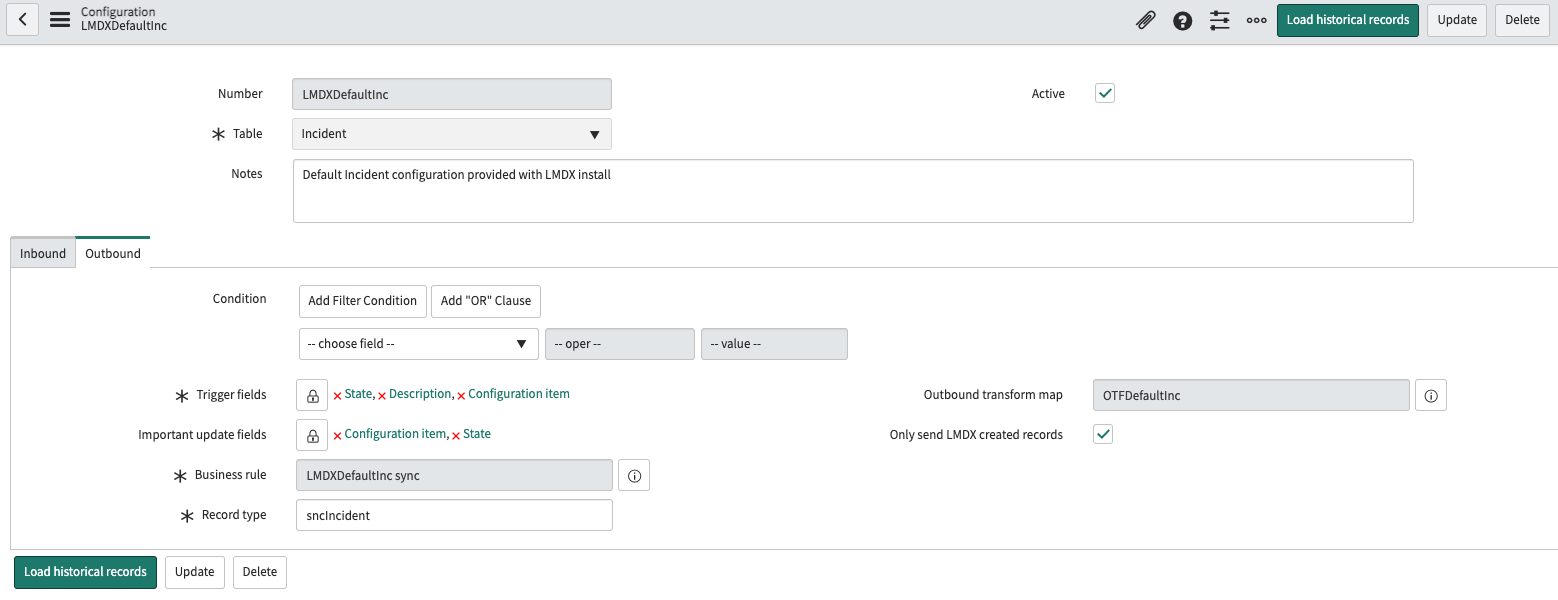Toggle Only send LMDX created records
1558x600 pixels.
pyautogui.click(x=1103, y=434)
